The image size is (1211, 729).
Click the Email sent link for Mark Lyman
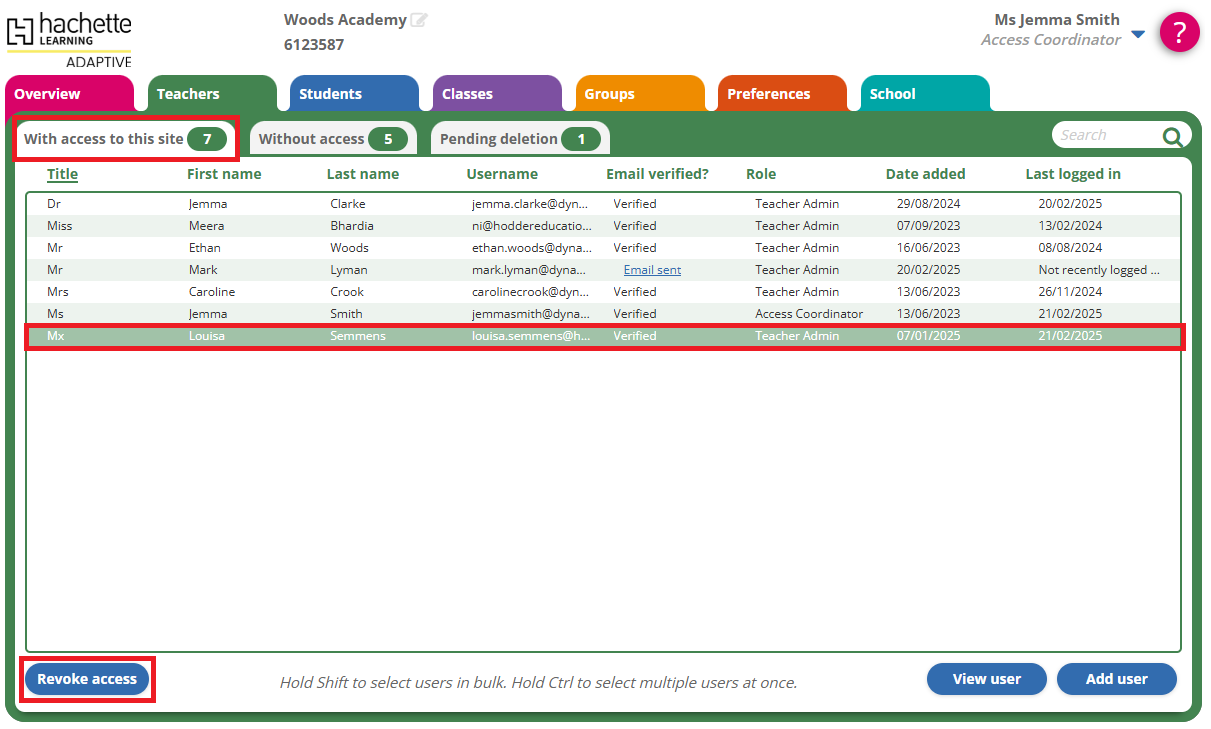pyautogui.click(x=652, y=270)
